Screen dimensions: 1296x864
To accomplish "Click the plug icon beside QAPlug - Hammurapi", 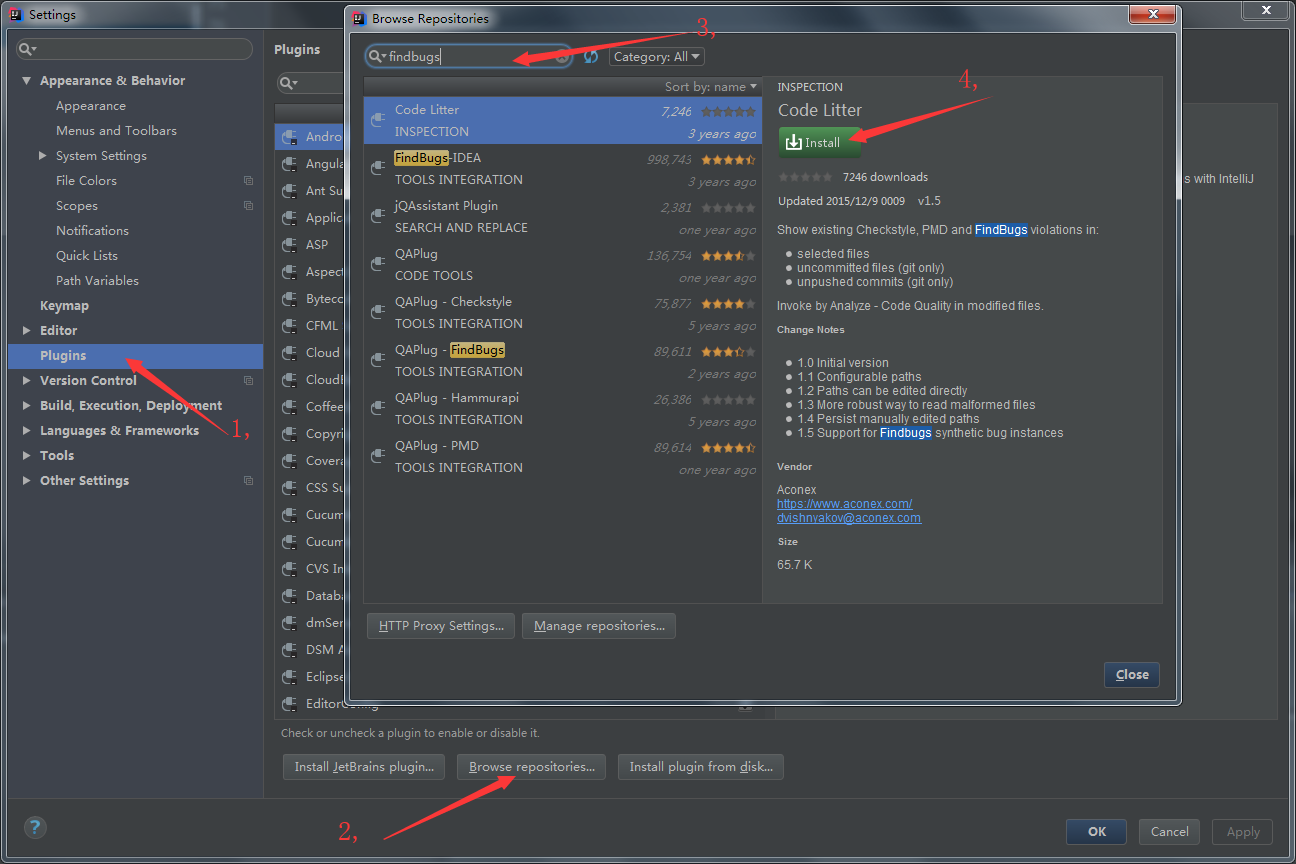I will pos(378,408).
